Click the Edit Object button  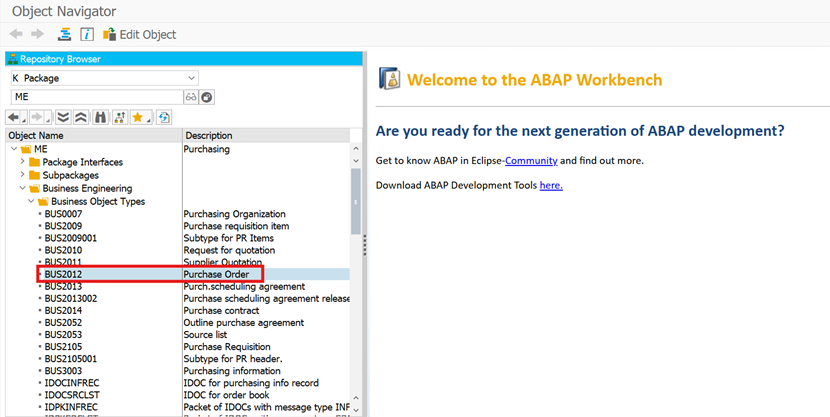140,34
